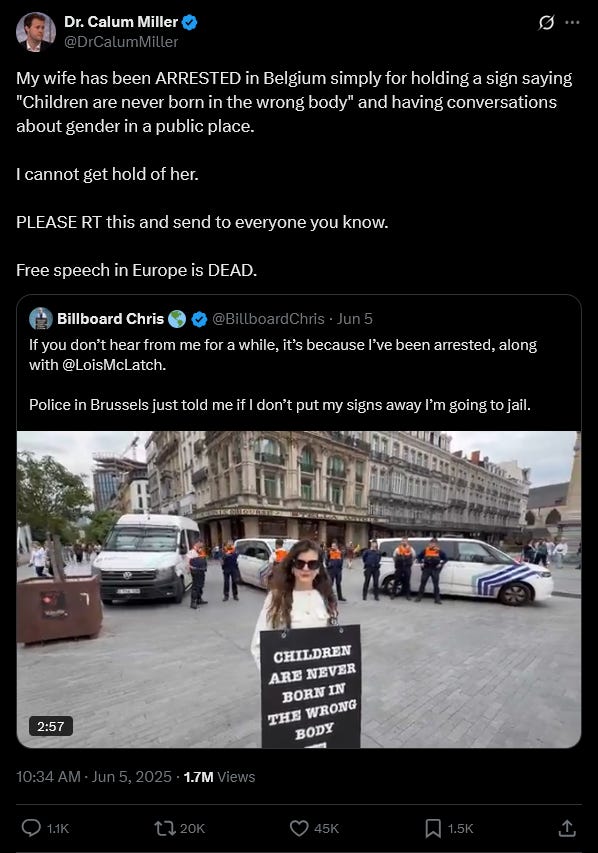The image size is (598, 853).
Task: Open Dr. Calum Miller's profile avatar
Action: click(35, 32)
